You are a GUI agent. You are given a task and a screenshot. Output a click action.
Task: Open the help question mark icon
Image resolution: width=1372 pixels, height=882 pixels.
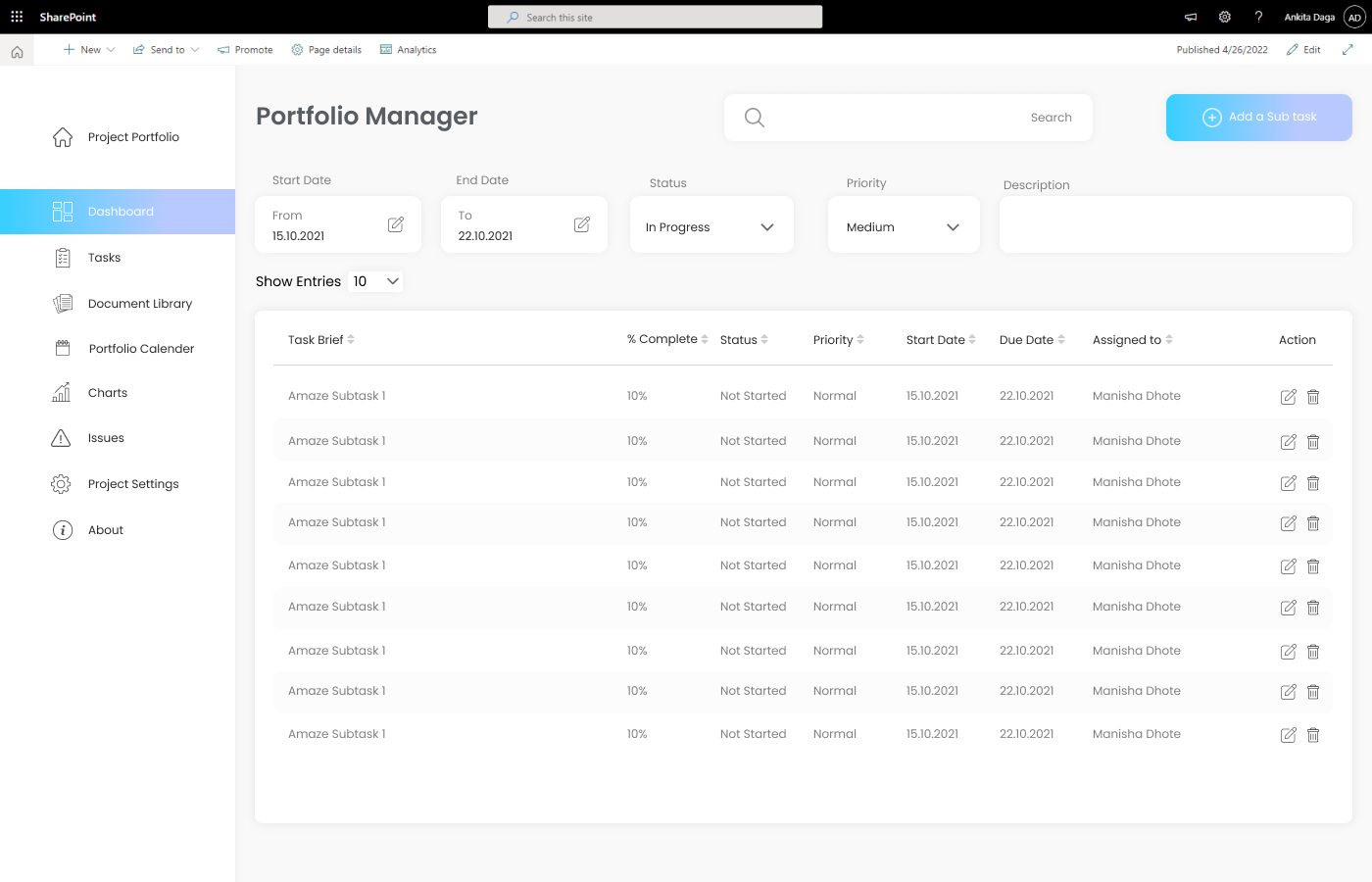point(1258,17)
